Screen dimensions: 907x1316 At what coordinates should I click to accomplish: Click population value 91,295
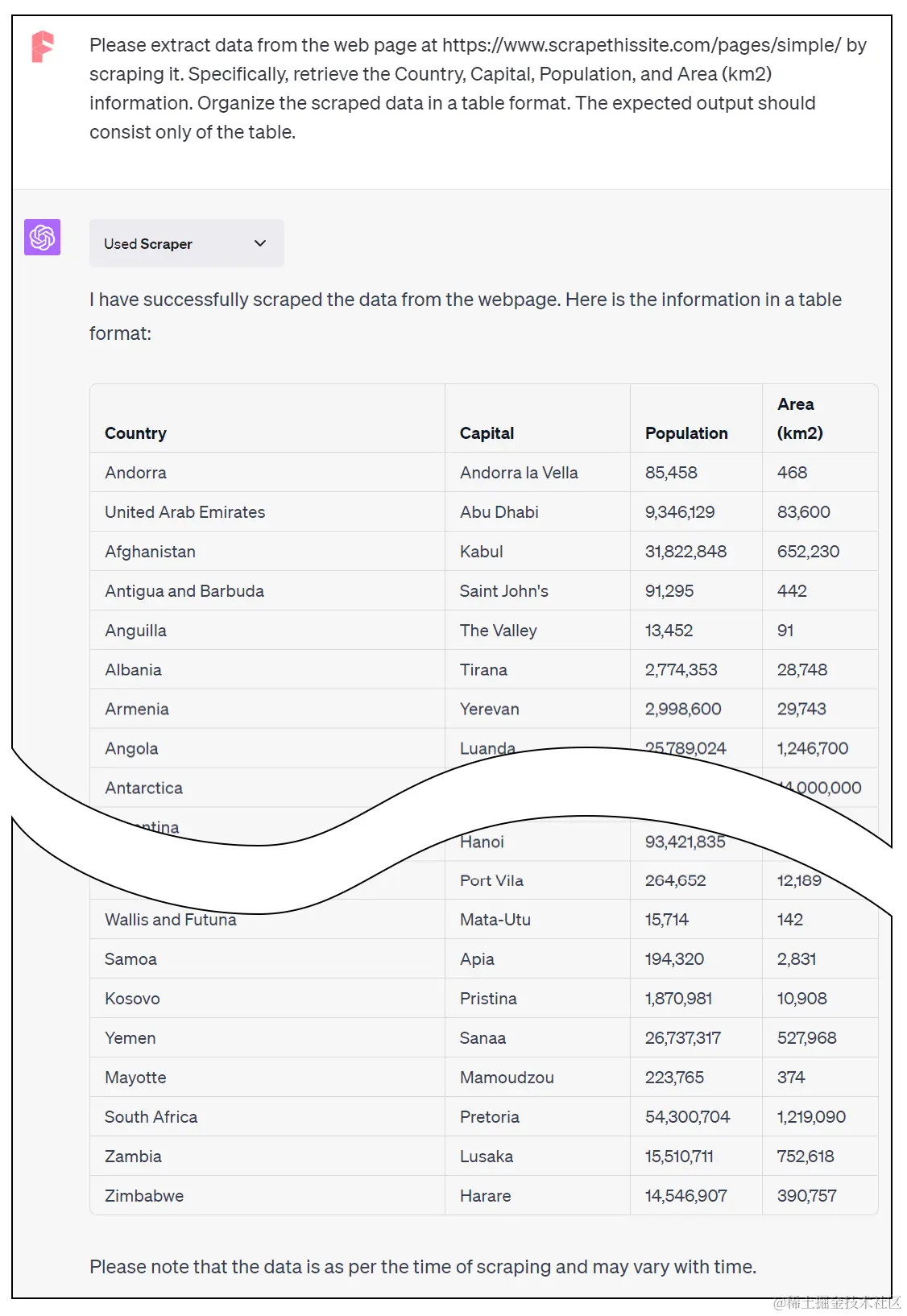tap(669, 591)
